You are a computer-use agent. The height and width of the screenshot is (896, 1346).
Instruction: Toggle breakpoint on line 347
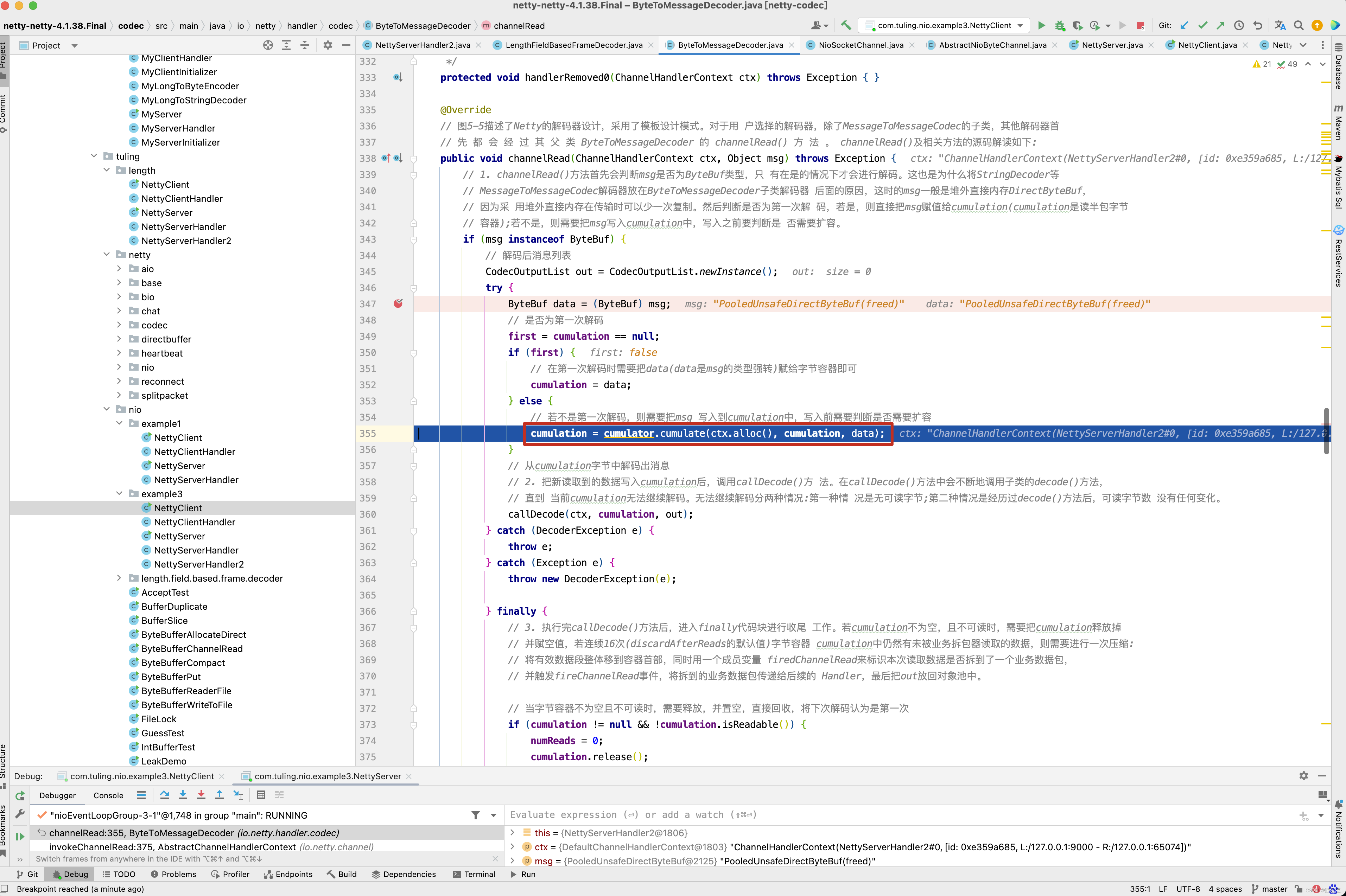coord(398,304)
